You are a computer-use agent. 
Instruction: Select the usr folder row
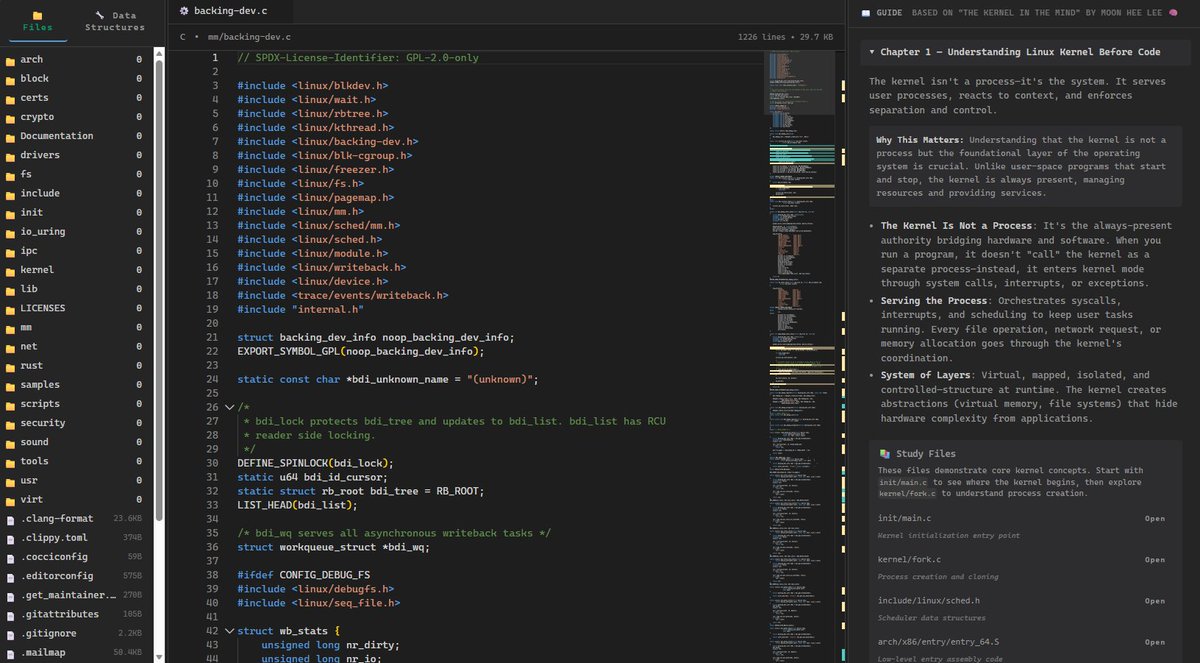click(74, 481)
